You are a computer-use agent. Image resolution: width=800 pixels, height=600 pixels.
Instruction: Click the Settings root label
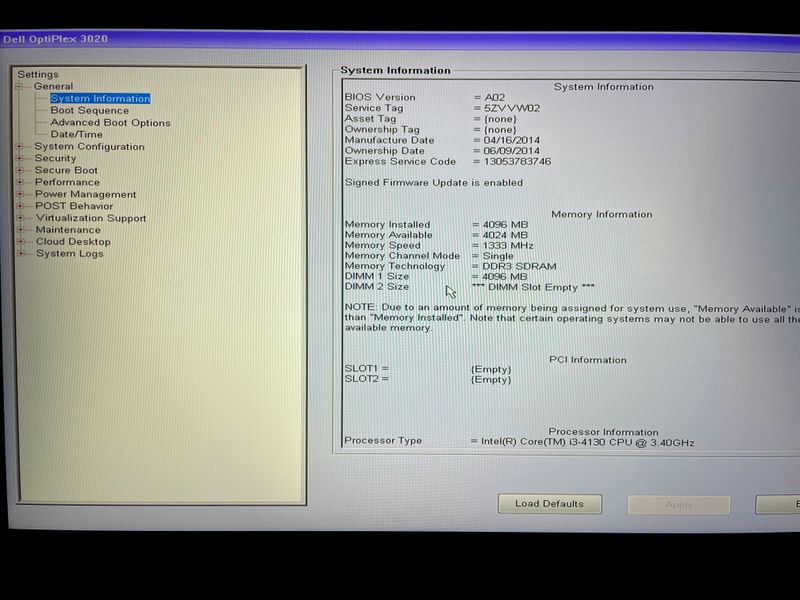click(38, 74)
